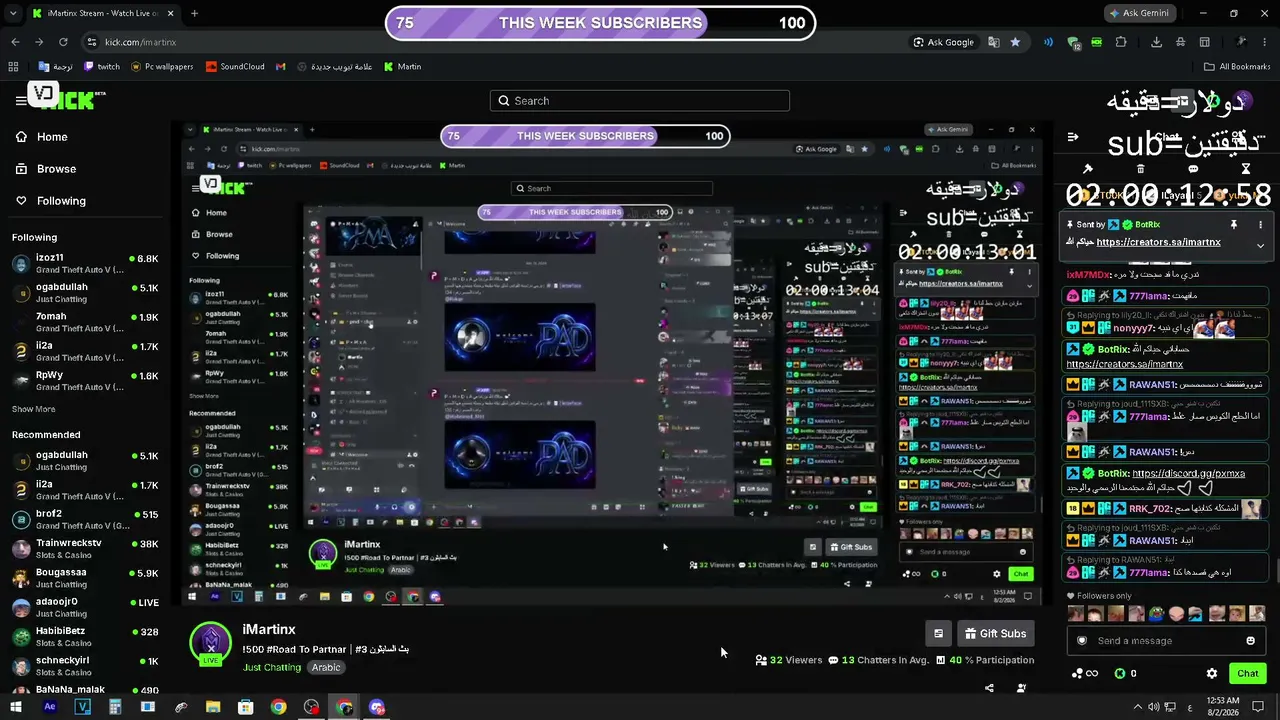This screenshot has width=1280, height=720.
Task: Click the user icon next to share
Action: click(1021, 688)
